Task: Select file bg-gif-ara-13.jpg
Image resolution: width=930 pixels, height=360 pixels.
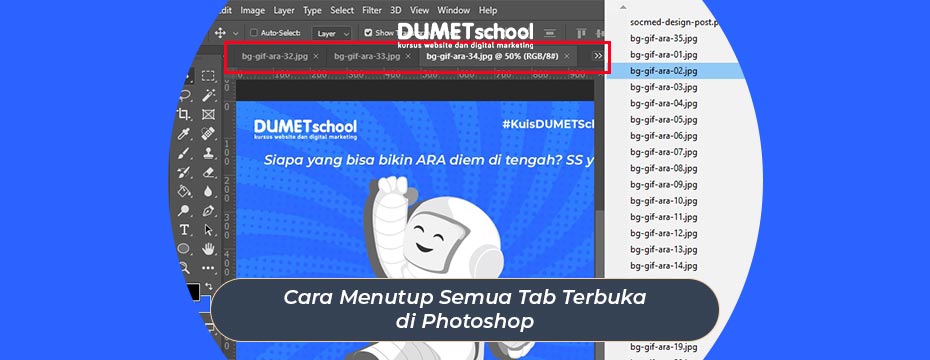Action: pyautogui.click(x=664, y=249)
